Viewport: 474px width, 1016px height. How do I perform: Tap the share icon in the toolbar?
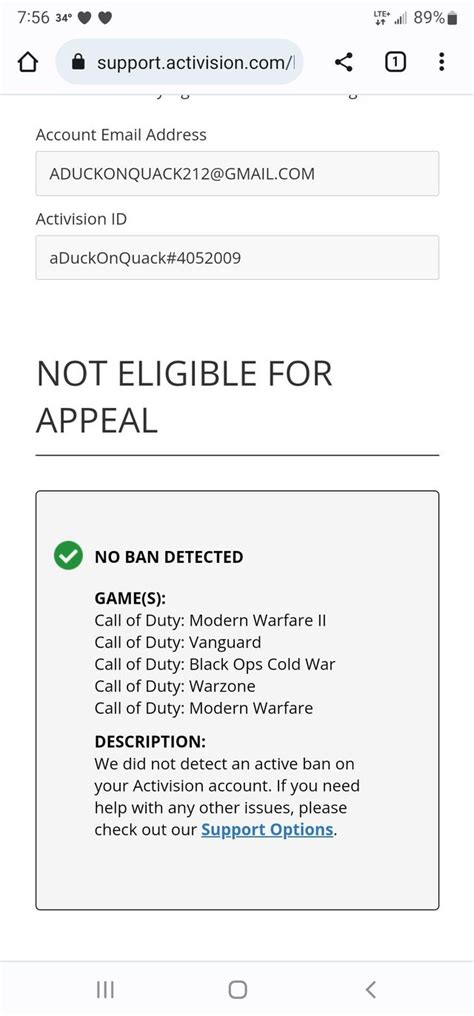click(x=344, y=62)
